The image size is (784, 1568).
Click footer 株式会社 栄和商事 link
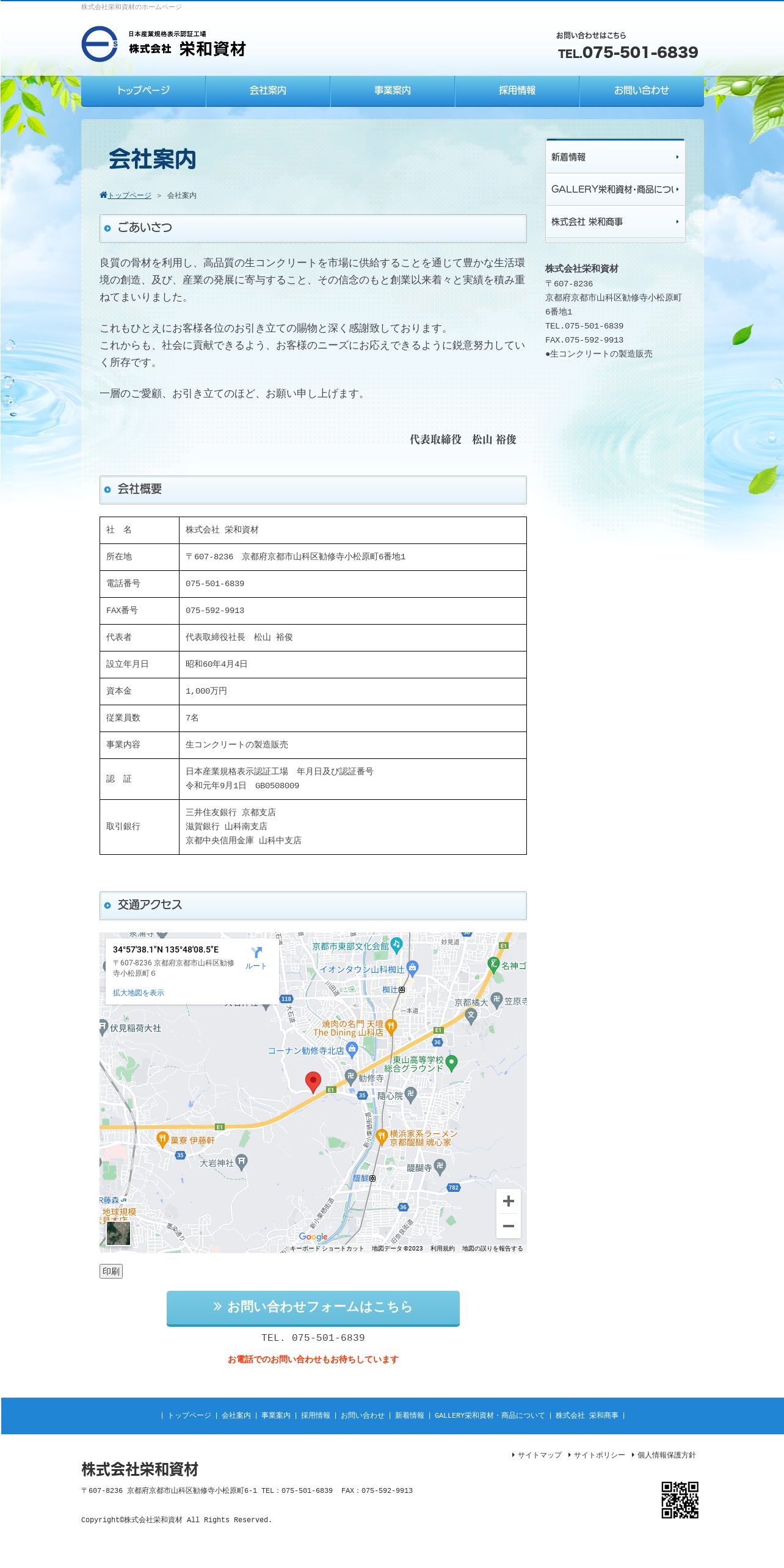pos(587,1415)
